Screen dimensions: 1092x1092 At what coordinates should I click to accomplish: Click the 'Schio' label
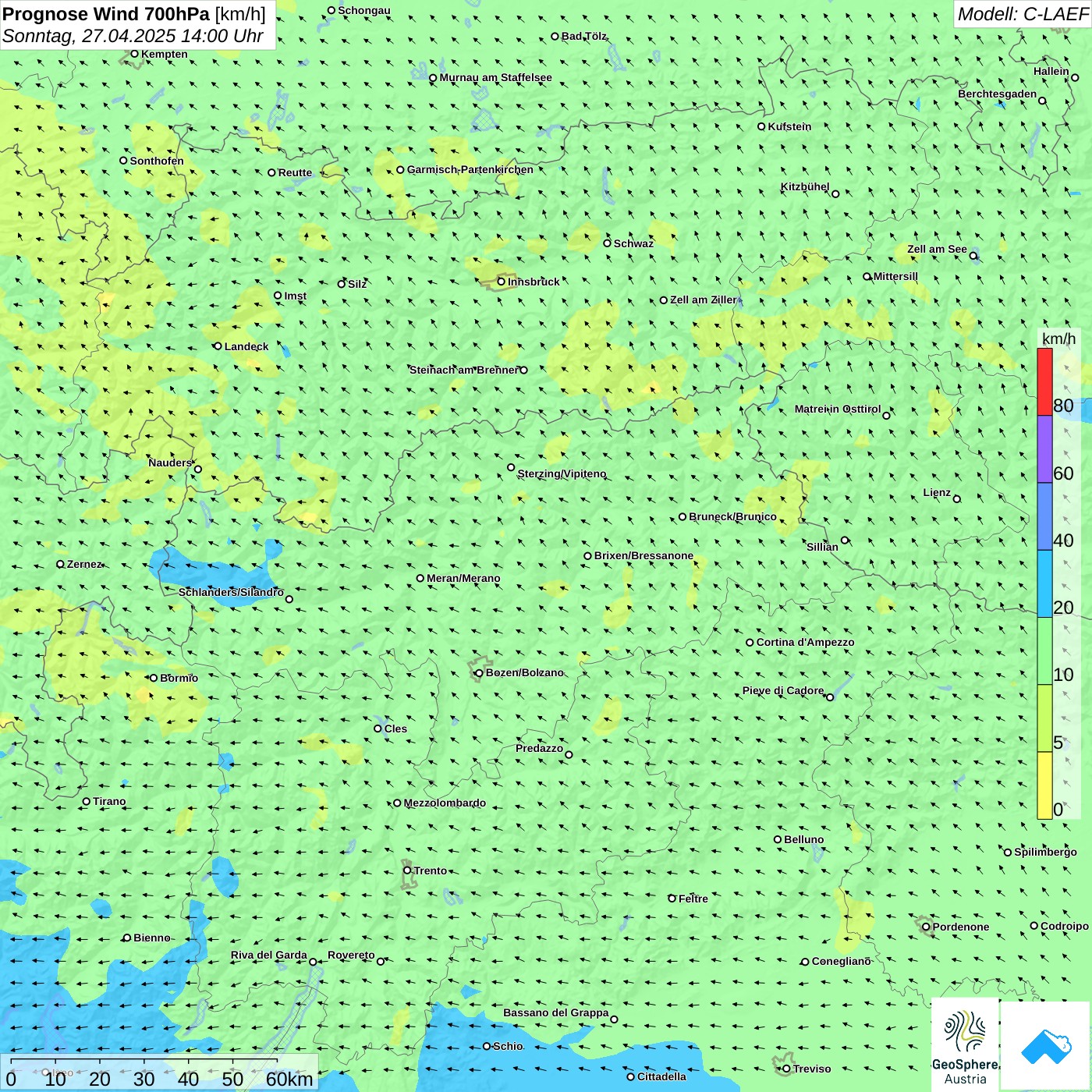(508, 1046)
